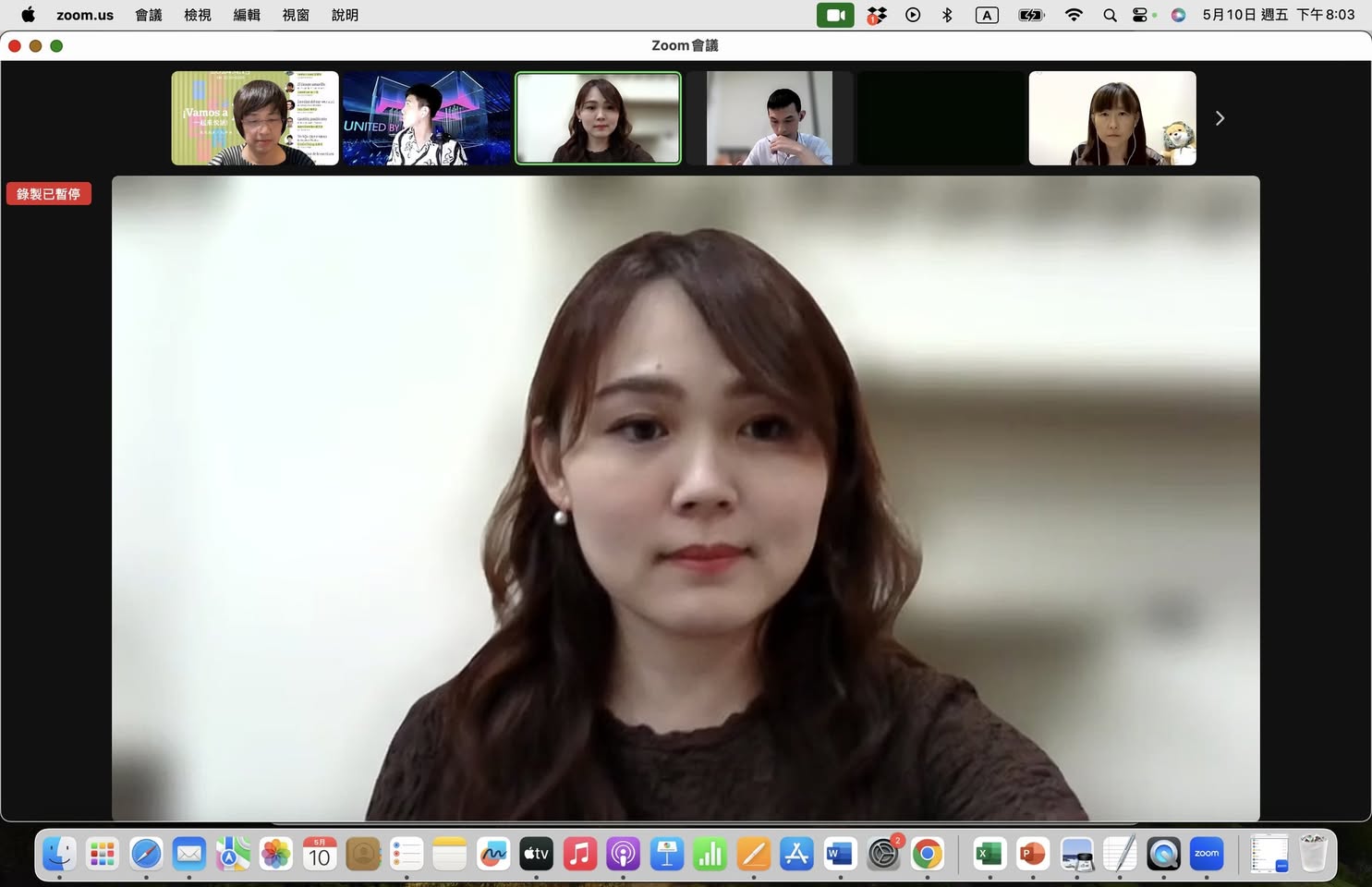Open the 會議 menu in menu bar

[x=149, y=15]
